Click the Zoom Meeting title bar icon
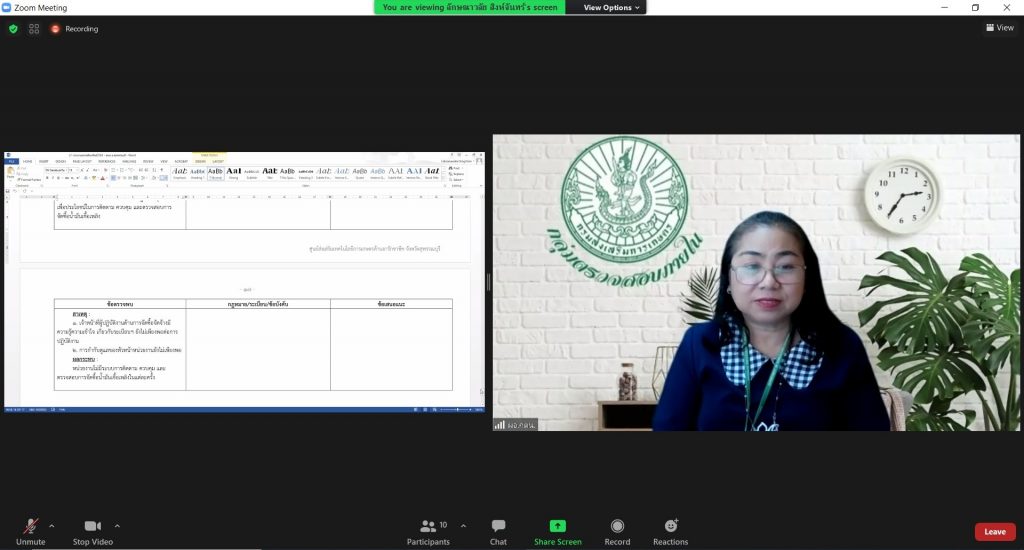 coord(7,8)
